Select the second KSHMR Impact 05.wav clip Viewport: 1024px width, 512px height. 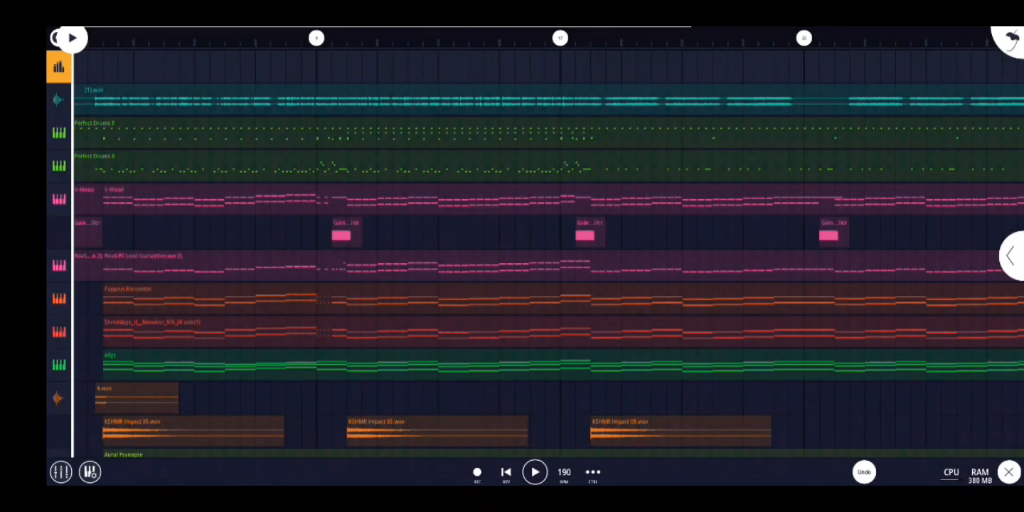[437, 432]
